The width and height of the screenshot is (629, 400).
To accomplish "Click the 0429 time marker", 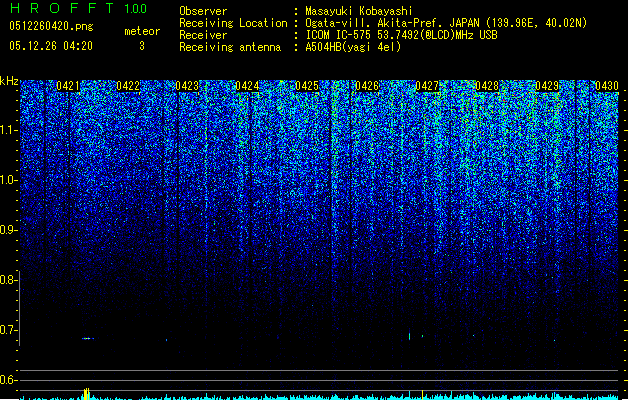I will [x=547, y=86].
